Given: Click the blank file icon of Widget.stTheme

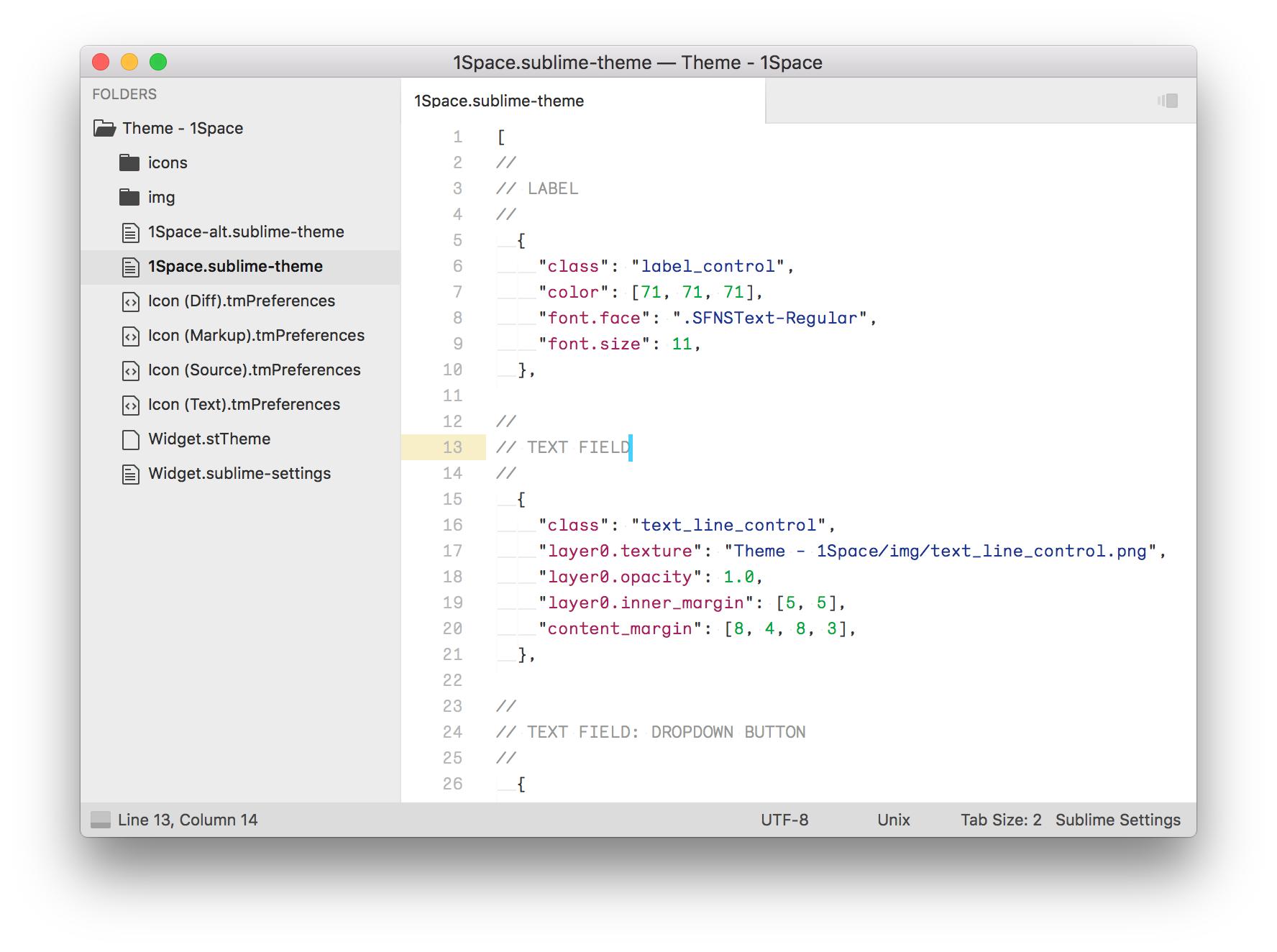Looking at the screenshot, I should pyautogui.click(x=130, y=439).
